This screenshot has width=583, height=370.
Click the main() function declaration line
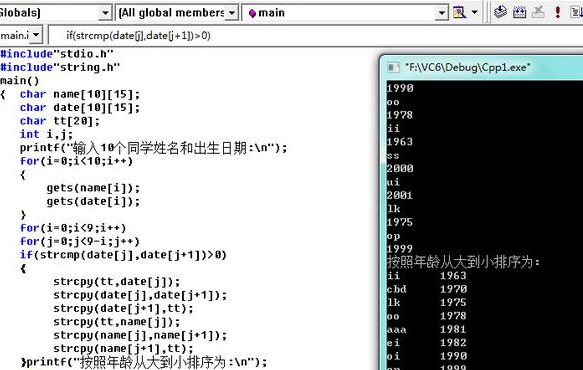pyautogui.click(x=20, y=81)
